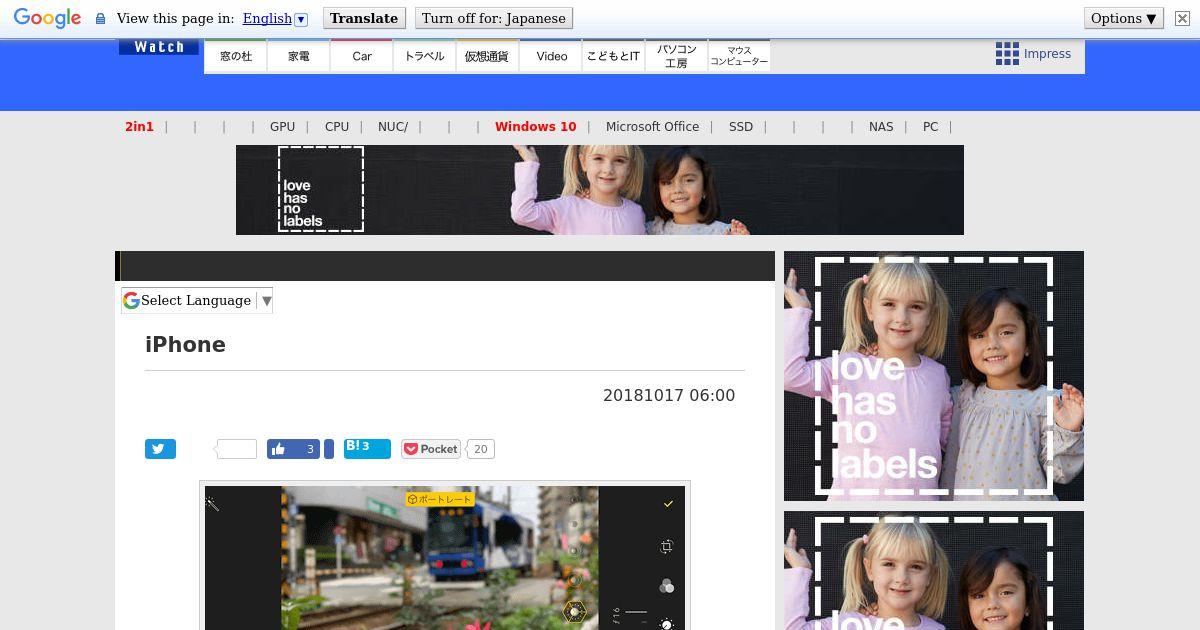Click the Microsoft Office topic link
The image size is (1200, 630).
click(652, 127)
